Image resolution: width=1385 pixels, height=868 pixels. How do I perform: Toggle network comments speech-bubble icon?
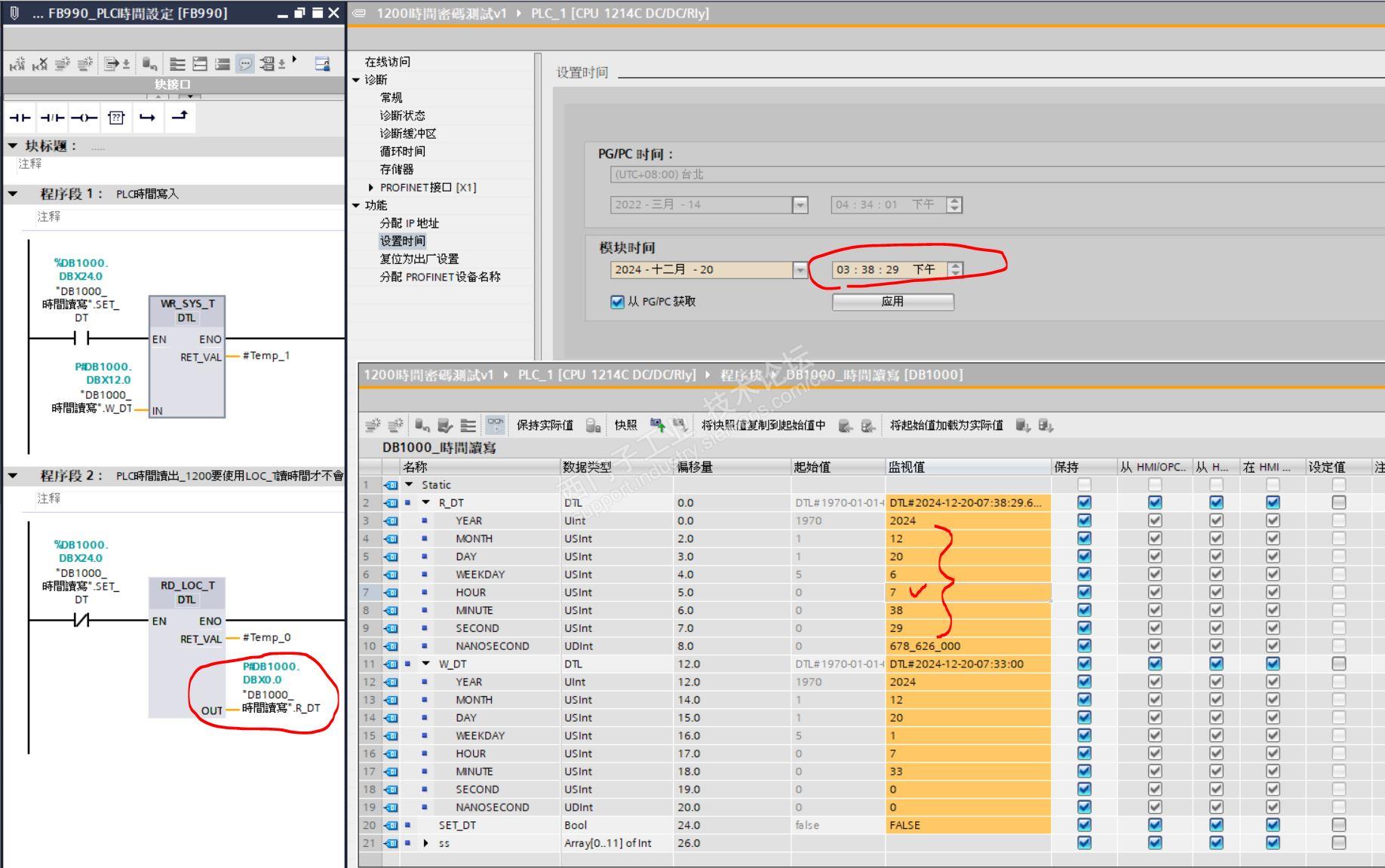(x=245, y=64)
